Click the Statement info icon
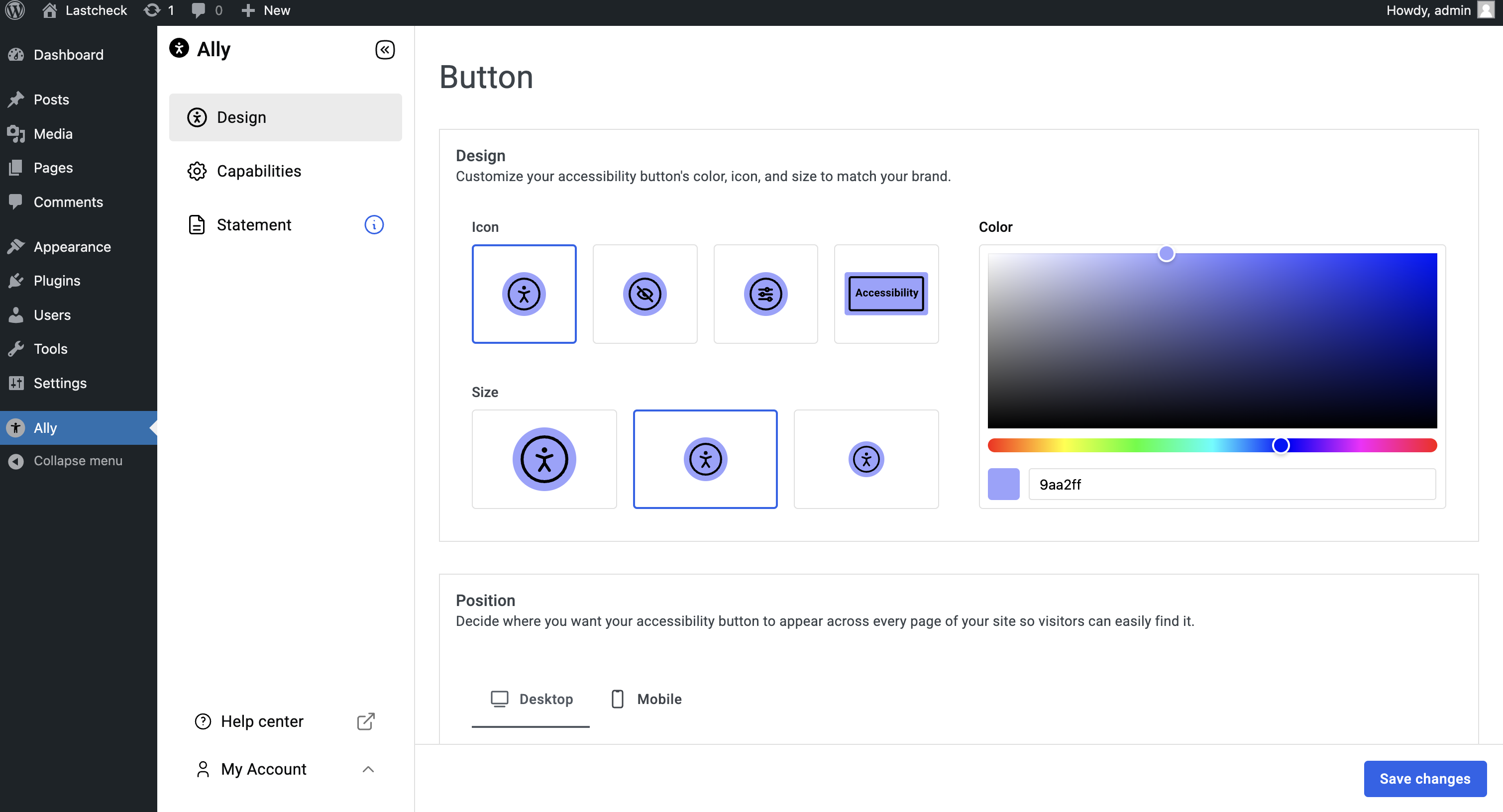The image size is (1503, 812). [373, 224]
